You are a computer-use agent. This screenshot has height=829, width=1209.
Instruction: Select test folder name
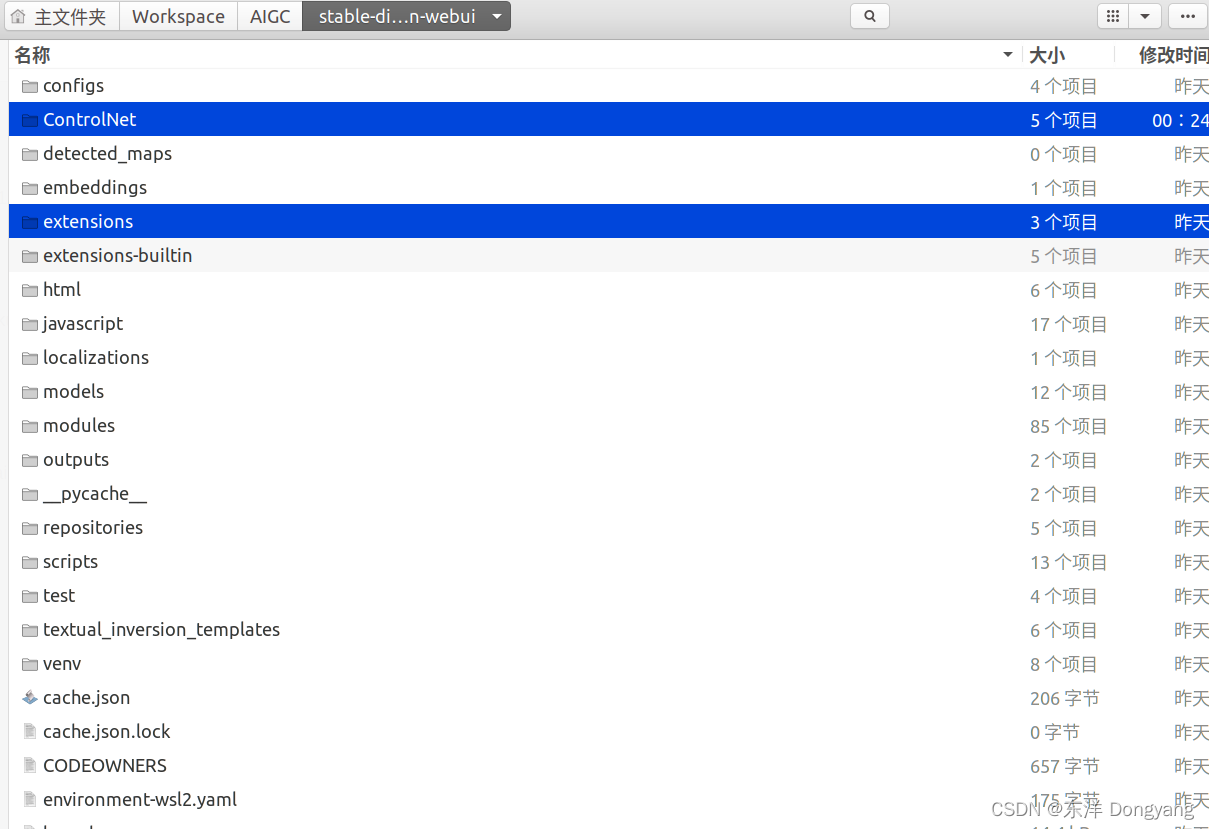(59, 596)
